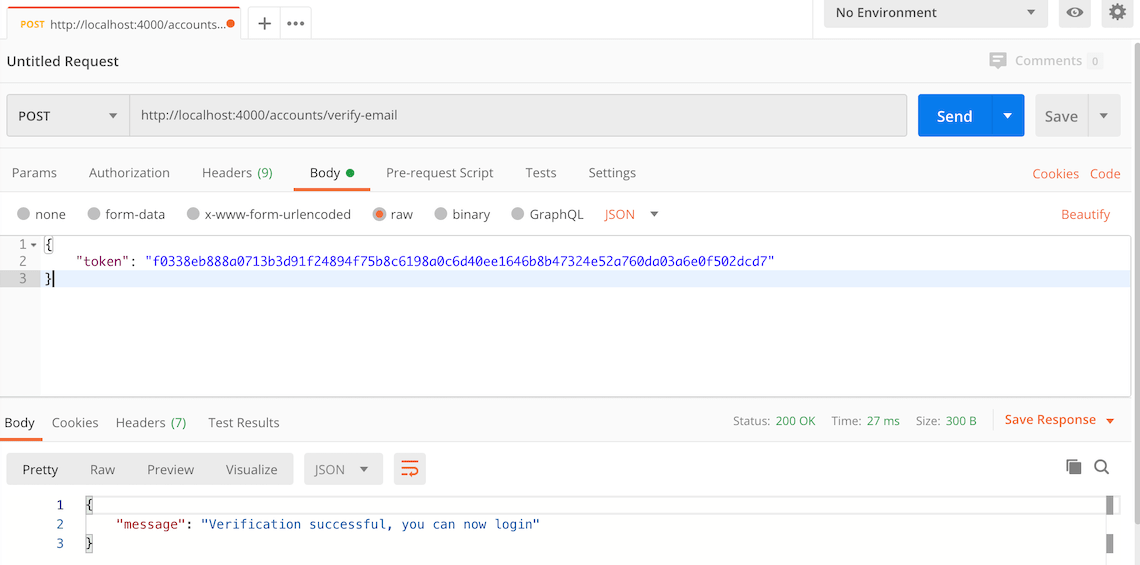
Task: Choose the GraphQL body radio button
Action: click(x=518, y=214)
